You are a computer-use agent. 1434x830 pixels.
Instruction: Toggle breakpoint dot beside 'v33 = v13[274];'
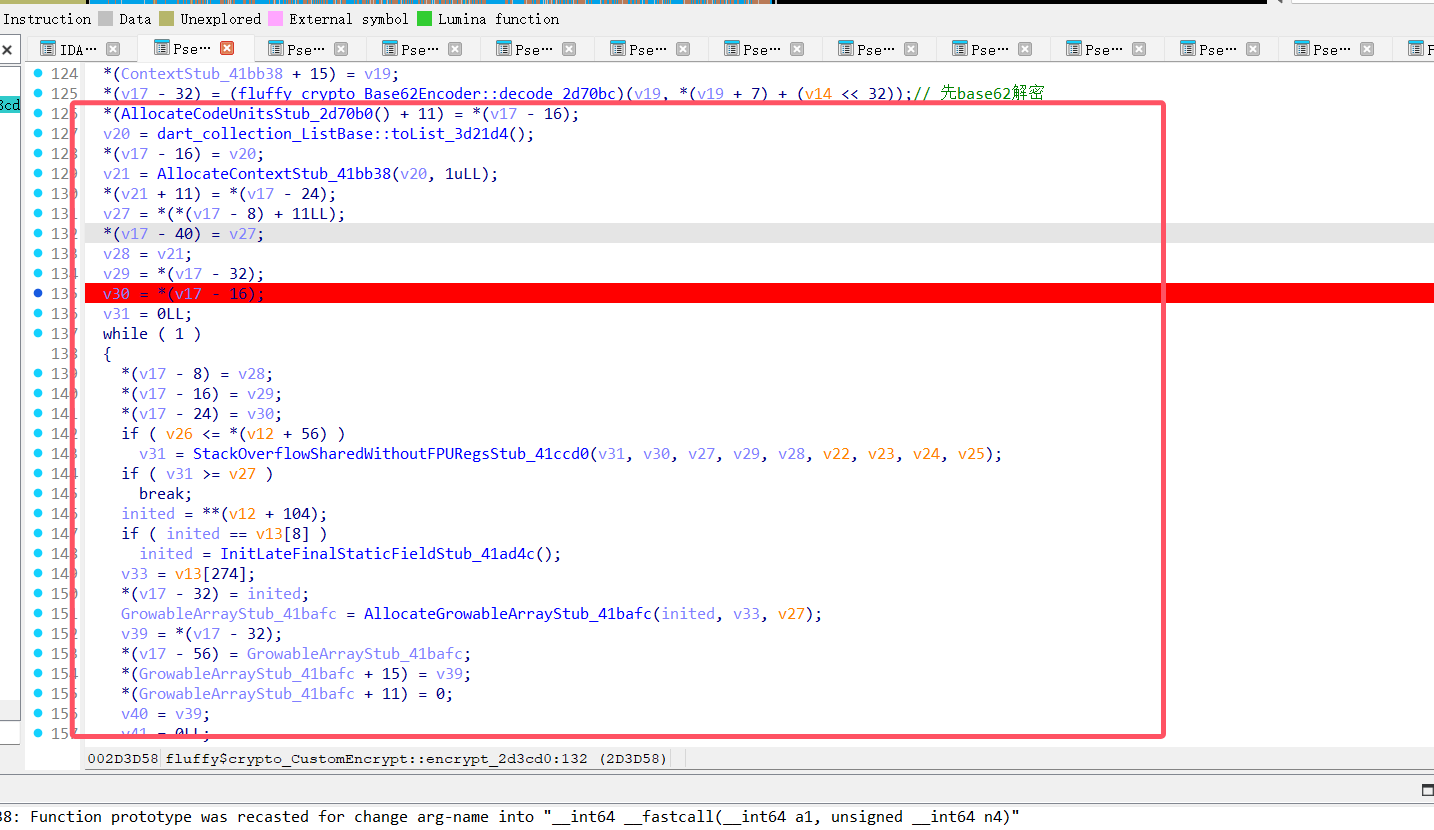coord(38,573)
